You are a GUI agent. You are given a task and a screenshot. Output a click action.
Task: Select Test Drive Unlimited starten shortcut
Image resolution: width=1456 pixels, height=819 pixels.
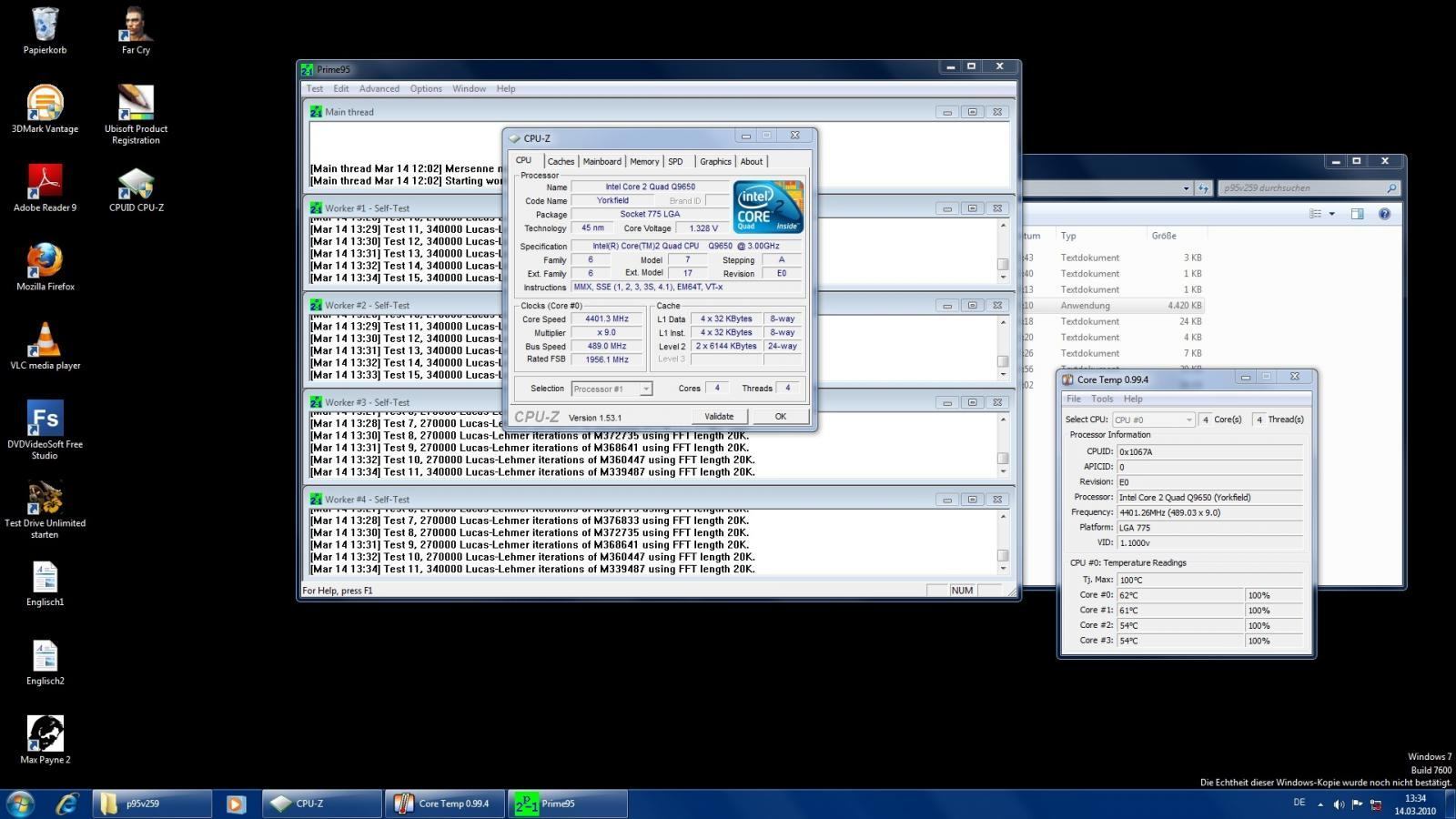45,509
